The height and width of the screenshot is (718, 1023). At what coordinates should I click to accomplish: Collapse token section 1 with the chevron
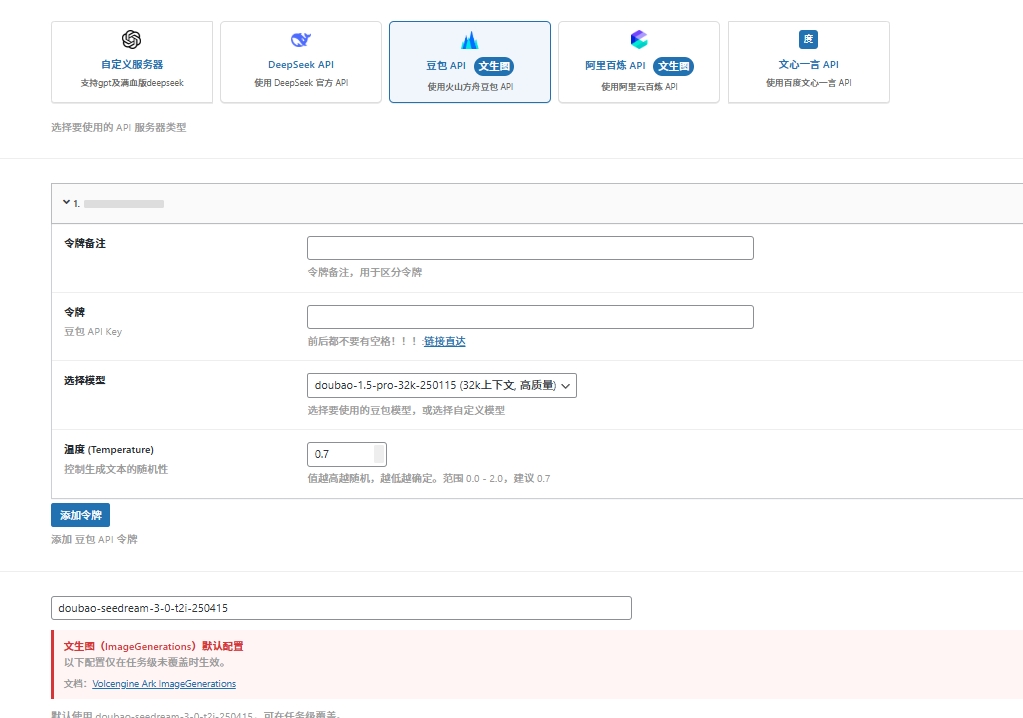66,202
